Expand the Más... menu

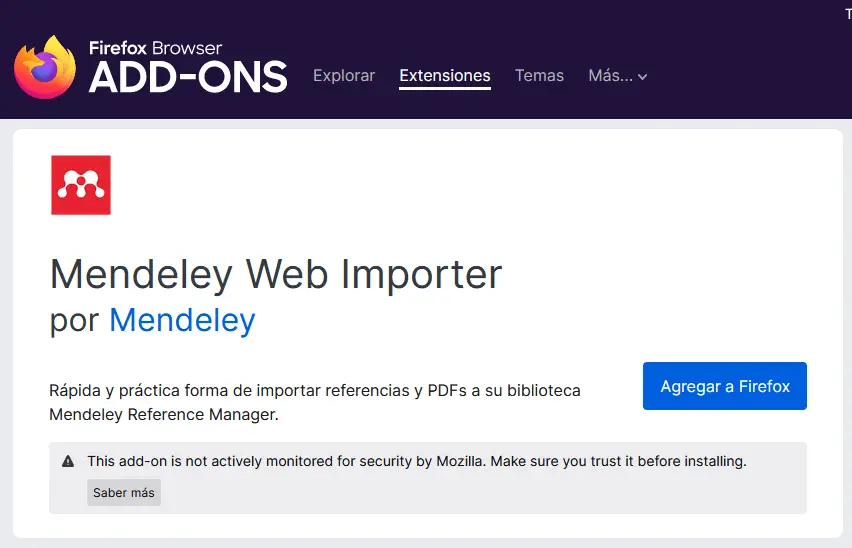pyautogui.click(x=617, y=75)
